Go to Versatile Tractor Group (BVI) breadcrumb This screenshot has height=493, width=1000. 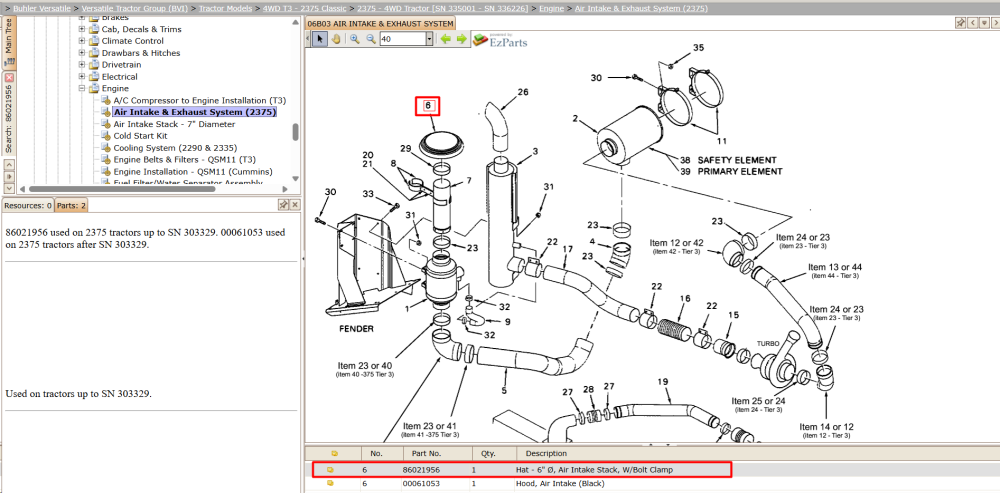pyautogui.click(x=135, y=8)
